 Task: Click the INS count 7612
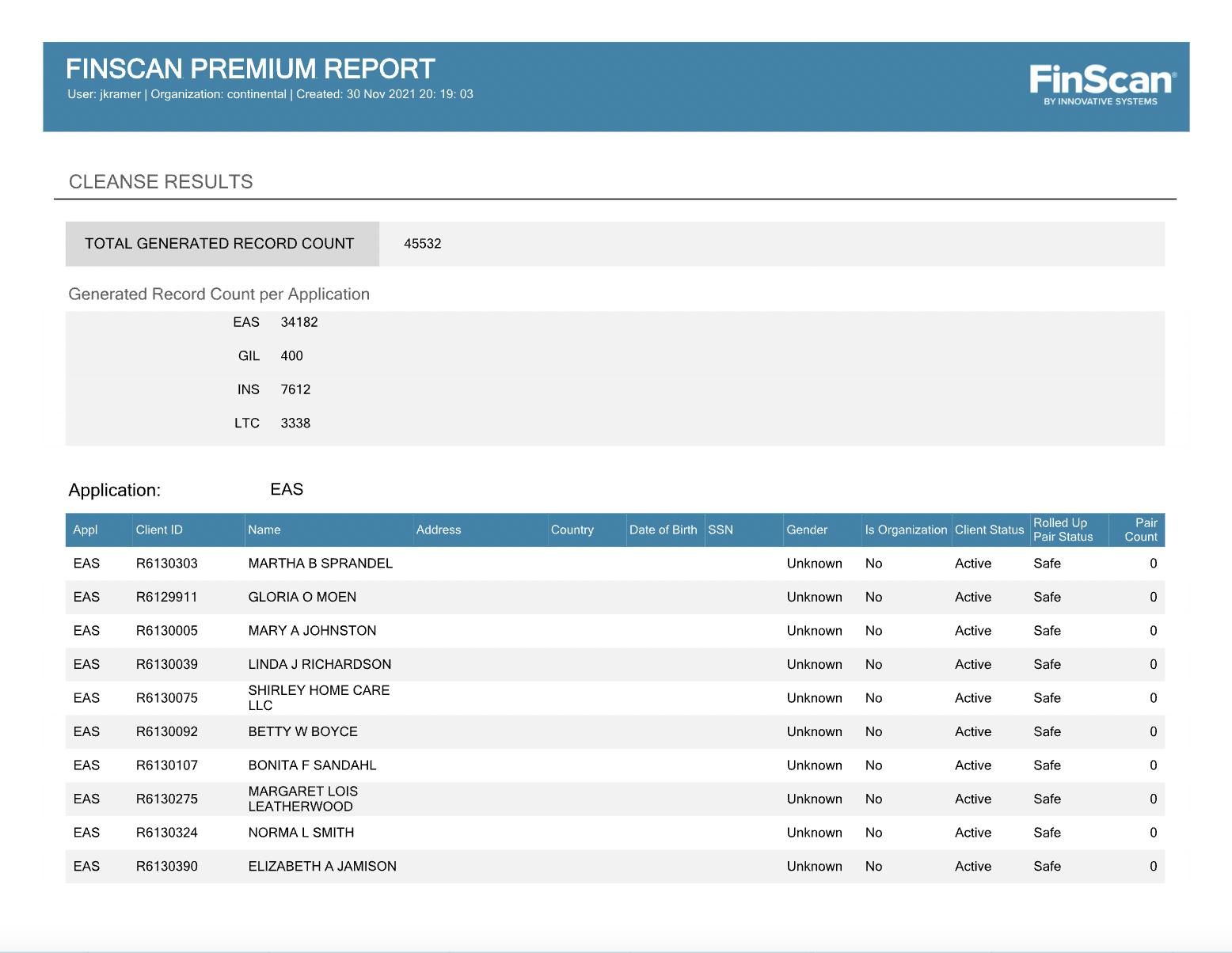(296, 389)
